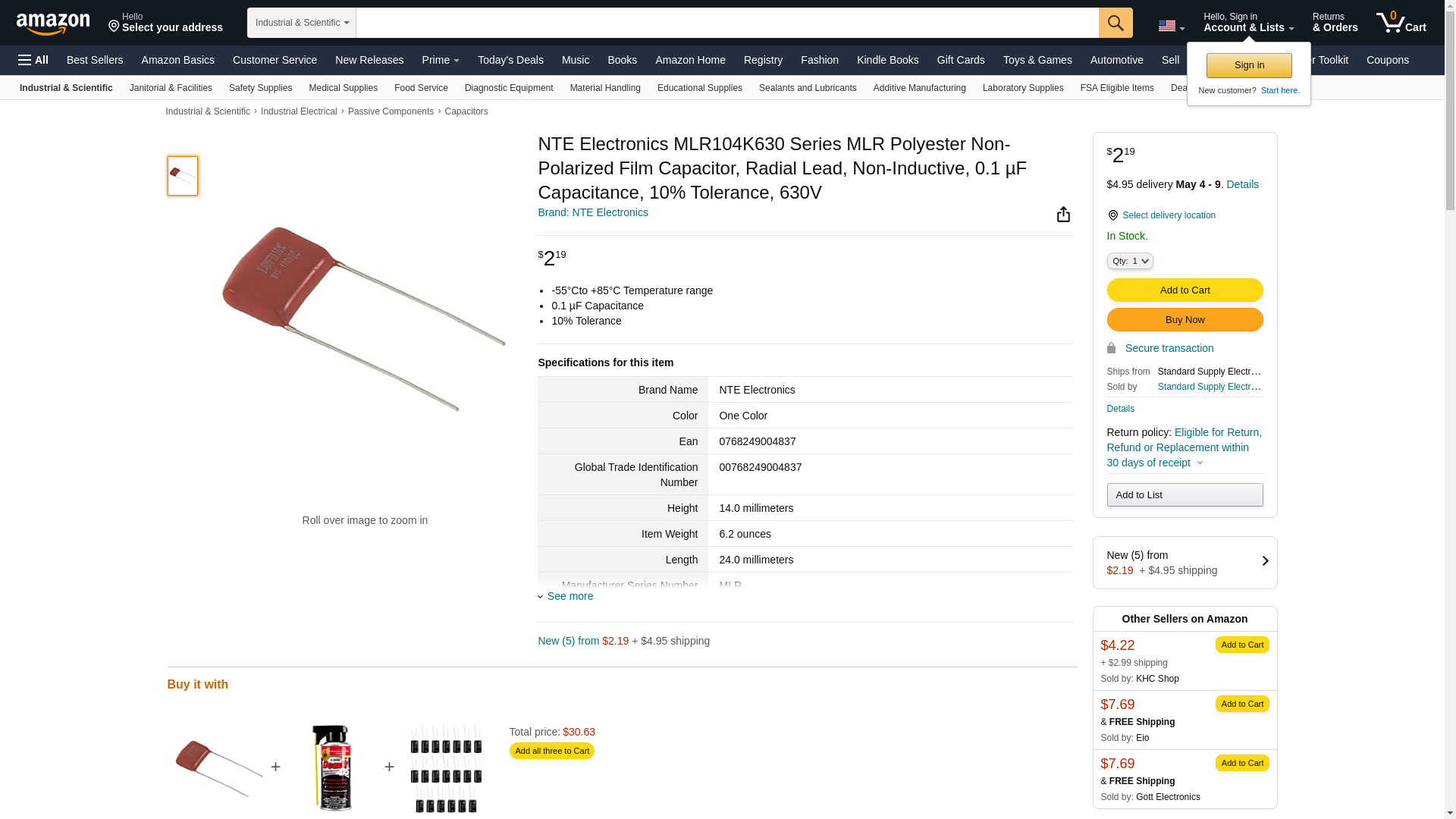Open the Qty quantity dropdown
The image size is (1456, 819).
(x=1130, y=261)
